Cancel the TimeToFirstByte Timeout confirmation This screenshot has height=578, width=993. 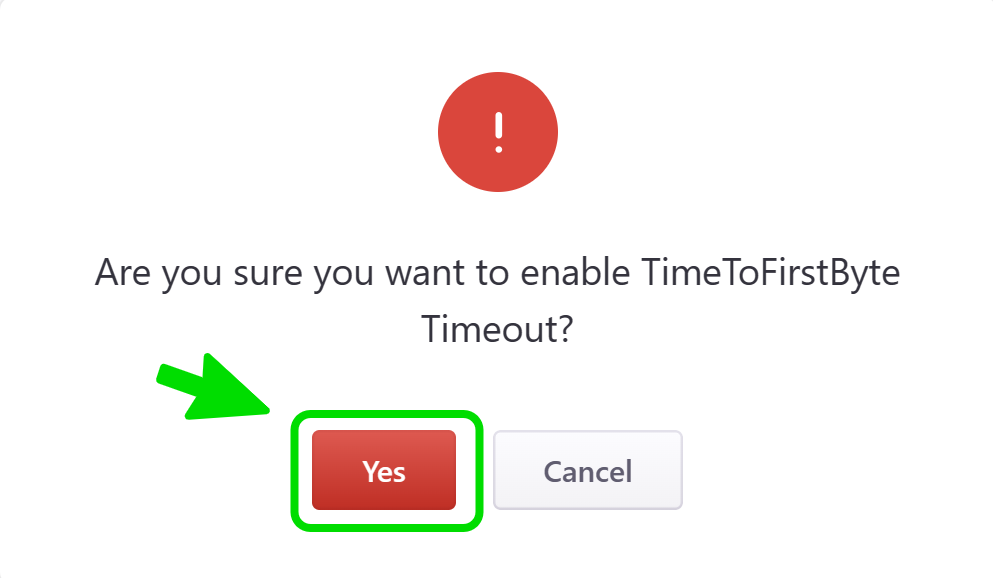[x=587, y=470]
